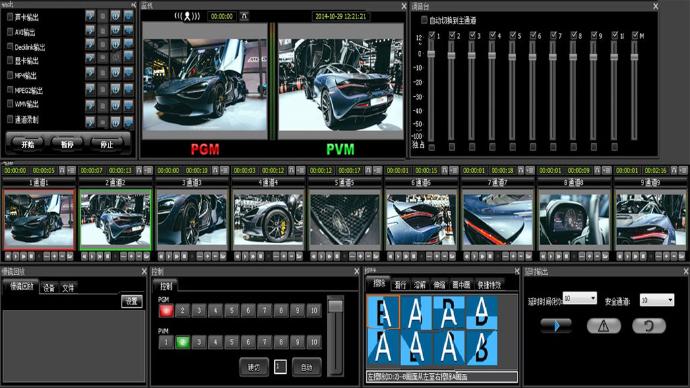Select the last diagonal wipe effect with B
The width and height of the screenshot is (690, 388).
[481, 348]
